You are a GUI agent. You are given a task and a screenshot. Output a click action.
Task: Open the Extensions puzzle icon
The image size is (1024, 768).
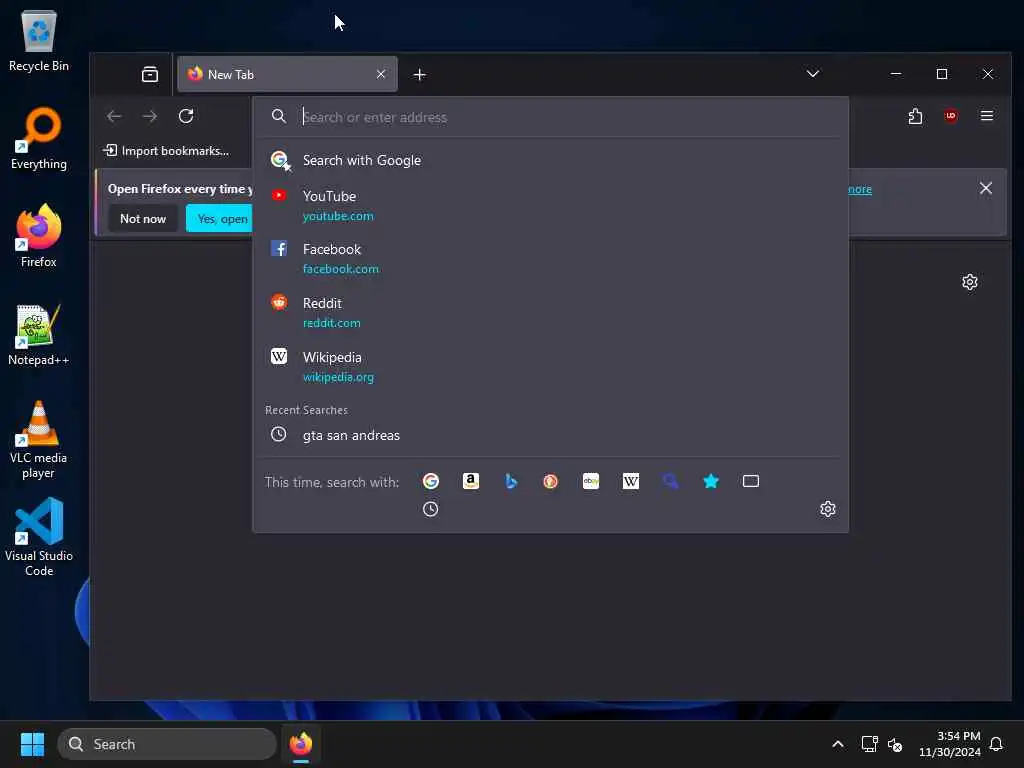[915, 116]
